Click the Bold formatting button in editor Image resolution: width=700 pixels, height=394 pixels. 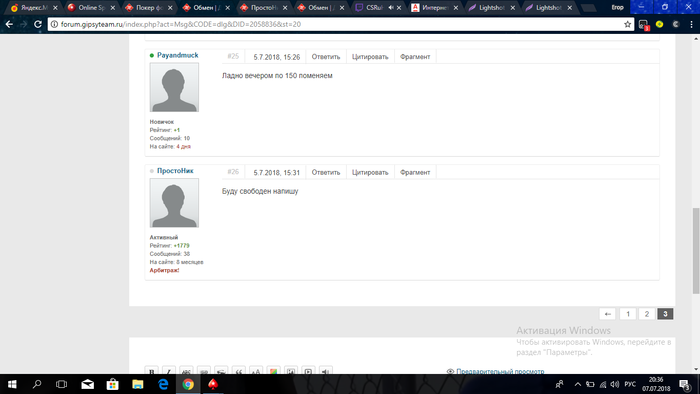coord(152,371)
